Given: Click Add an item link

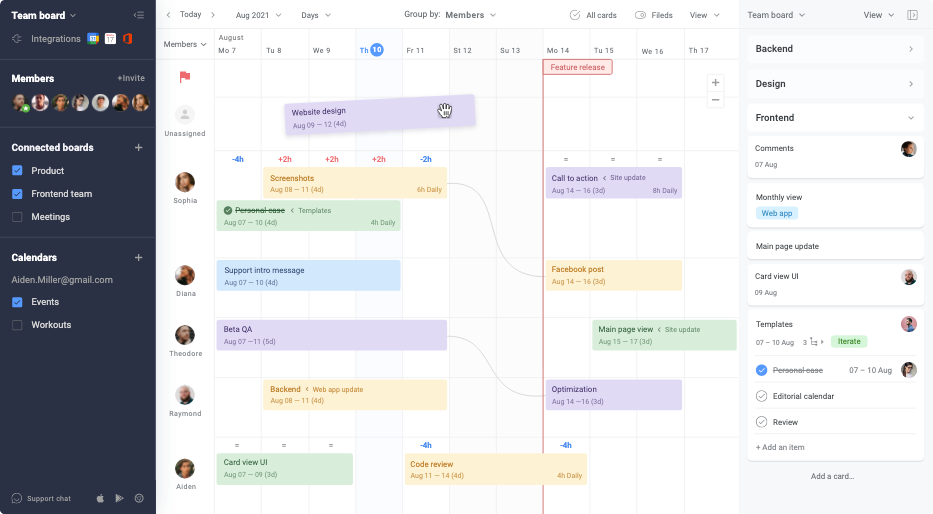Looking at the screenshot, I should [780, 447].
